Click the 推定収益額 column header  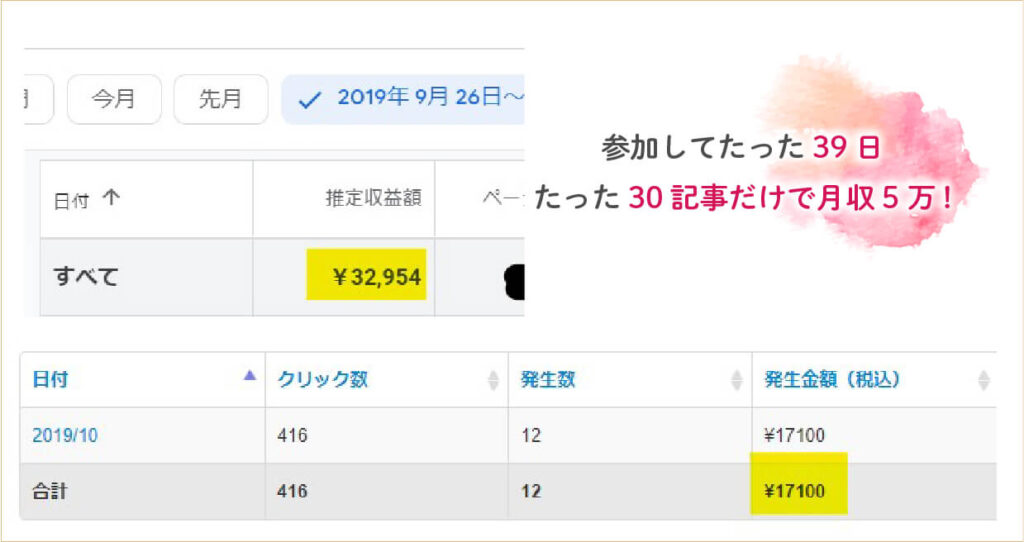point(375,199)
